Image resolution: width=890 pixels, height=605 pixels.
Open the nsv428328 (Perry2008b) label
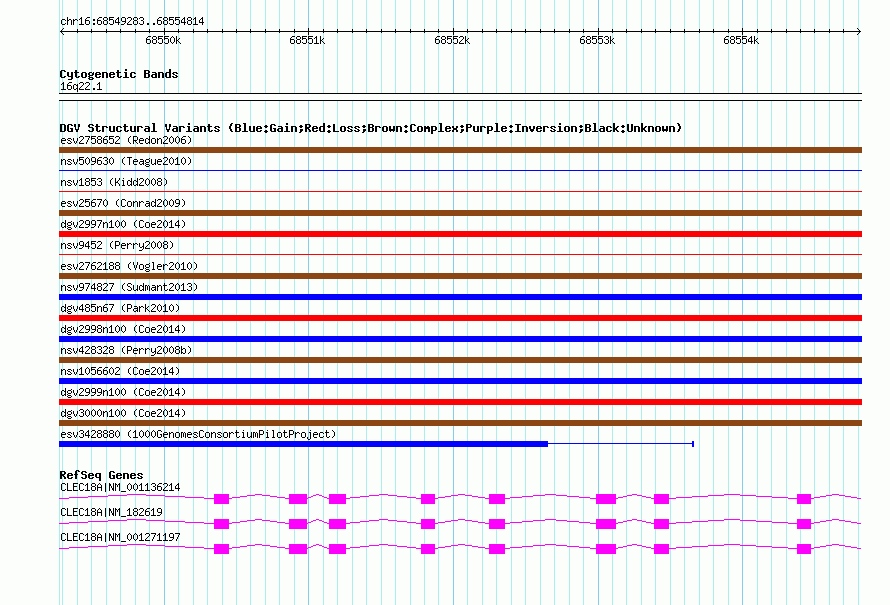[126, 350]
